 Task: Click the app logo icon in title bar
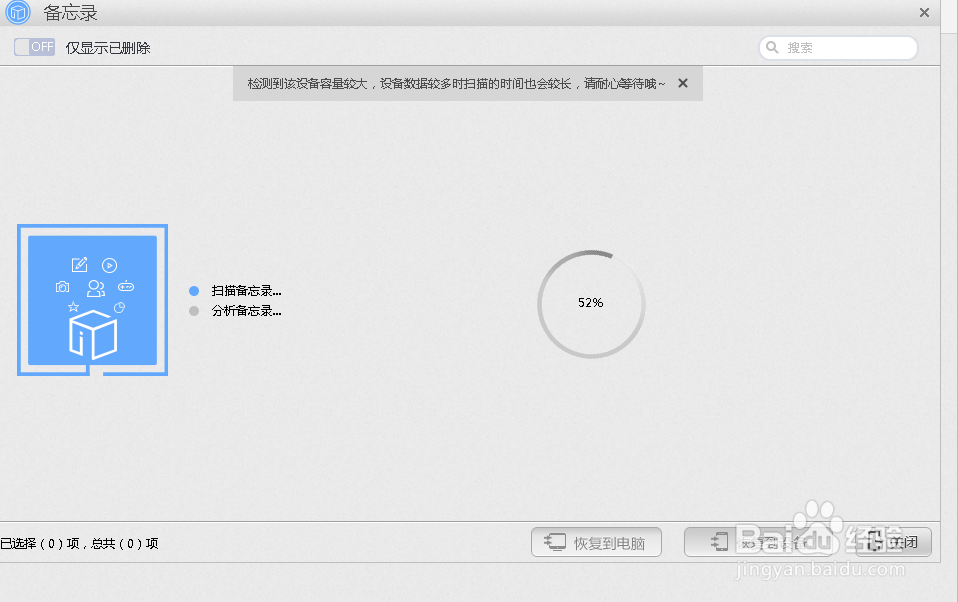(x=18, y=12)
